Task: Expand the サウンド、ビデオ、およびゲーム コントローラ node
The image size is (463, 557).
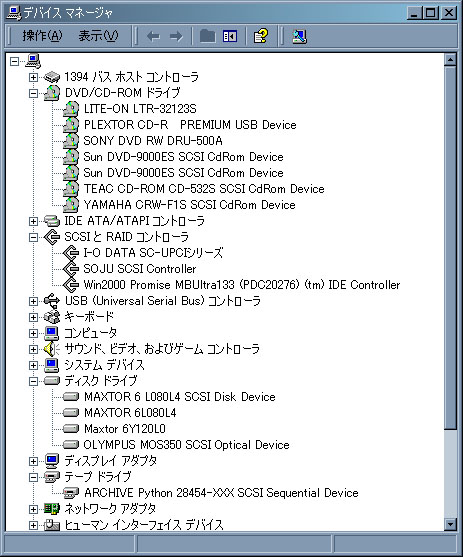Action: click(33, 349)
